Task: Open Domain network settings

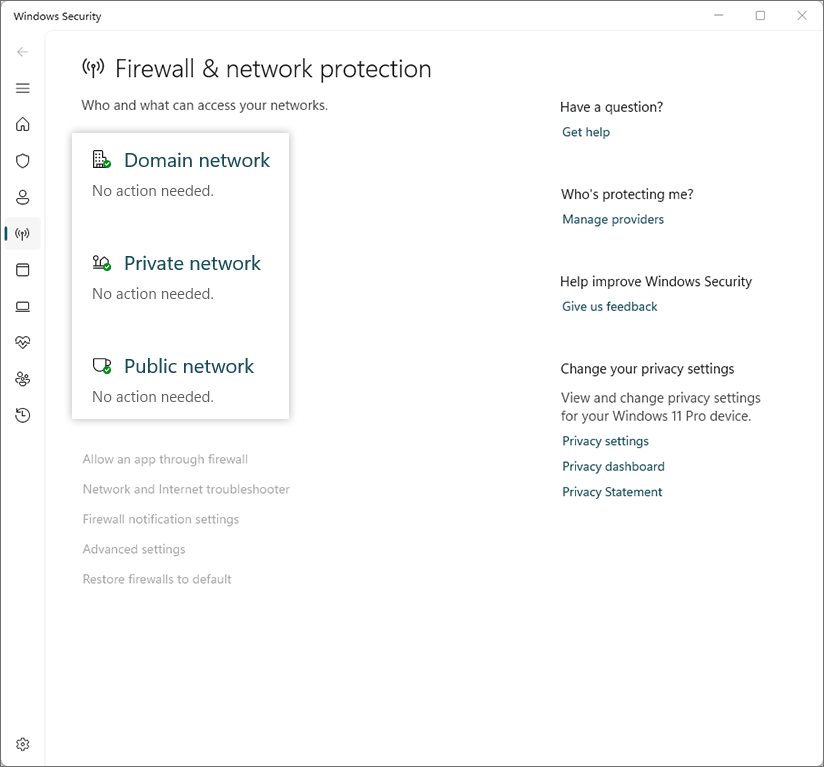Action: click(x=196, y=160)
